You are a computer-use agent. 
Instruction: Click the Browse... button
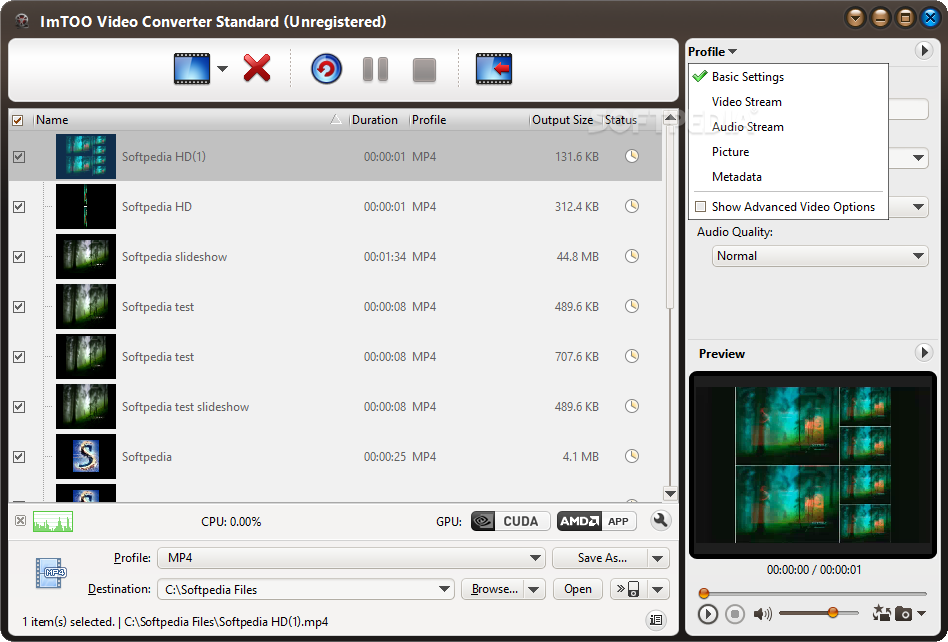point(493,589)
